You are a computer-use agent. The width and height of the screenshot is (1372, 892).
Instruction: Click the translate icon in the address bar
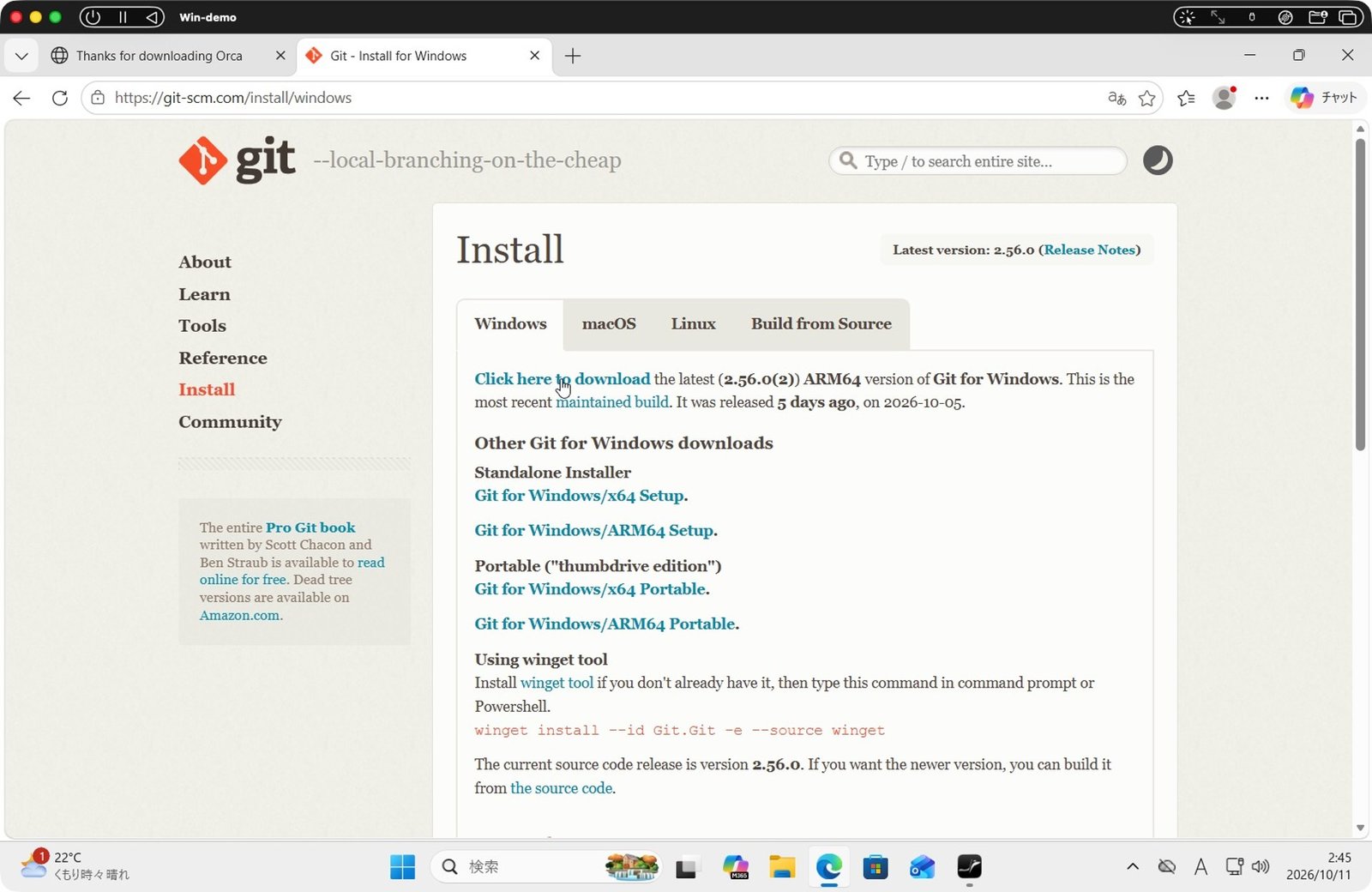click(1116, 98)
